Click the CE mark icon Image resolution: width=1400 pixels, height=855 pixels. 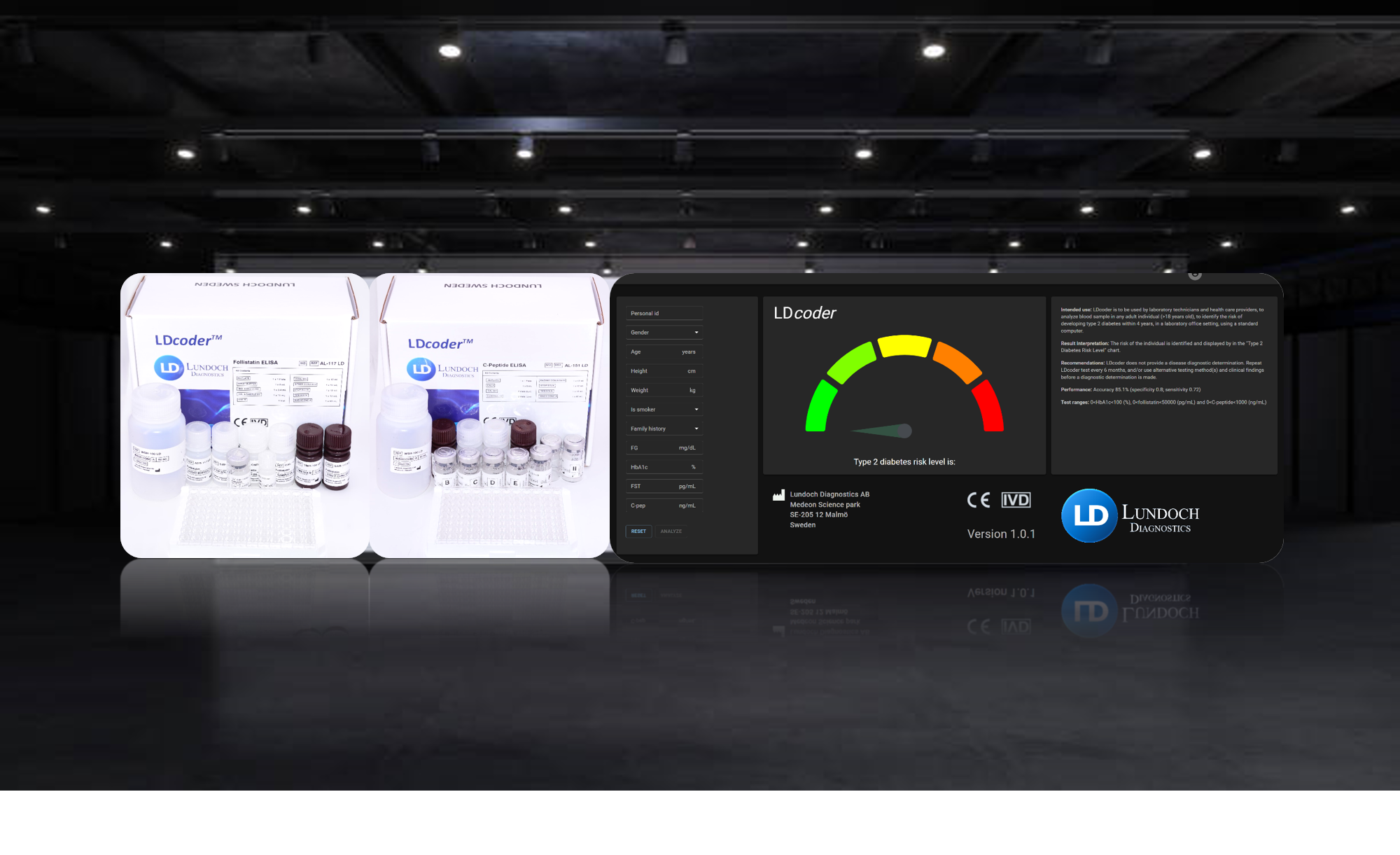coord(979,500)
